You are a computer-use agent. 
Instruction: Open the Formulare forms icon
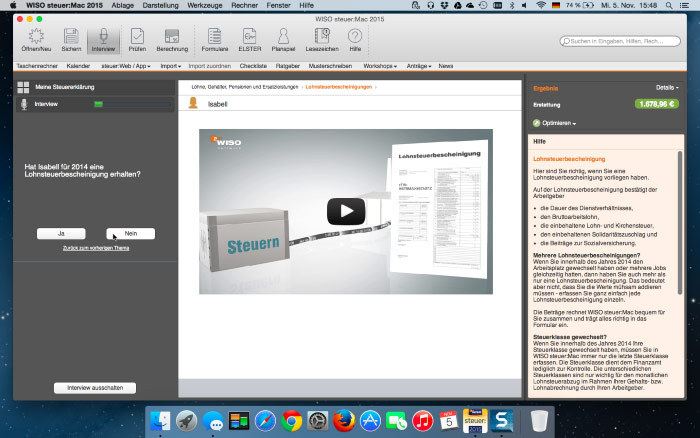215,40
